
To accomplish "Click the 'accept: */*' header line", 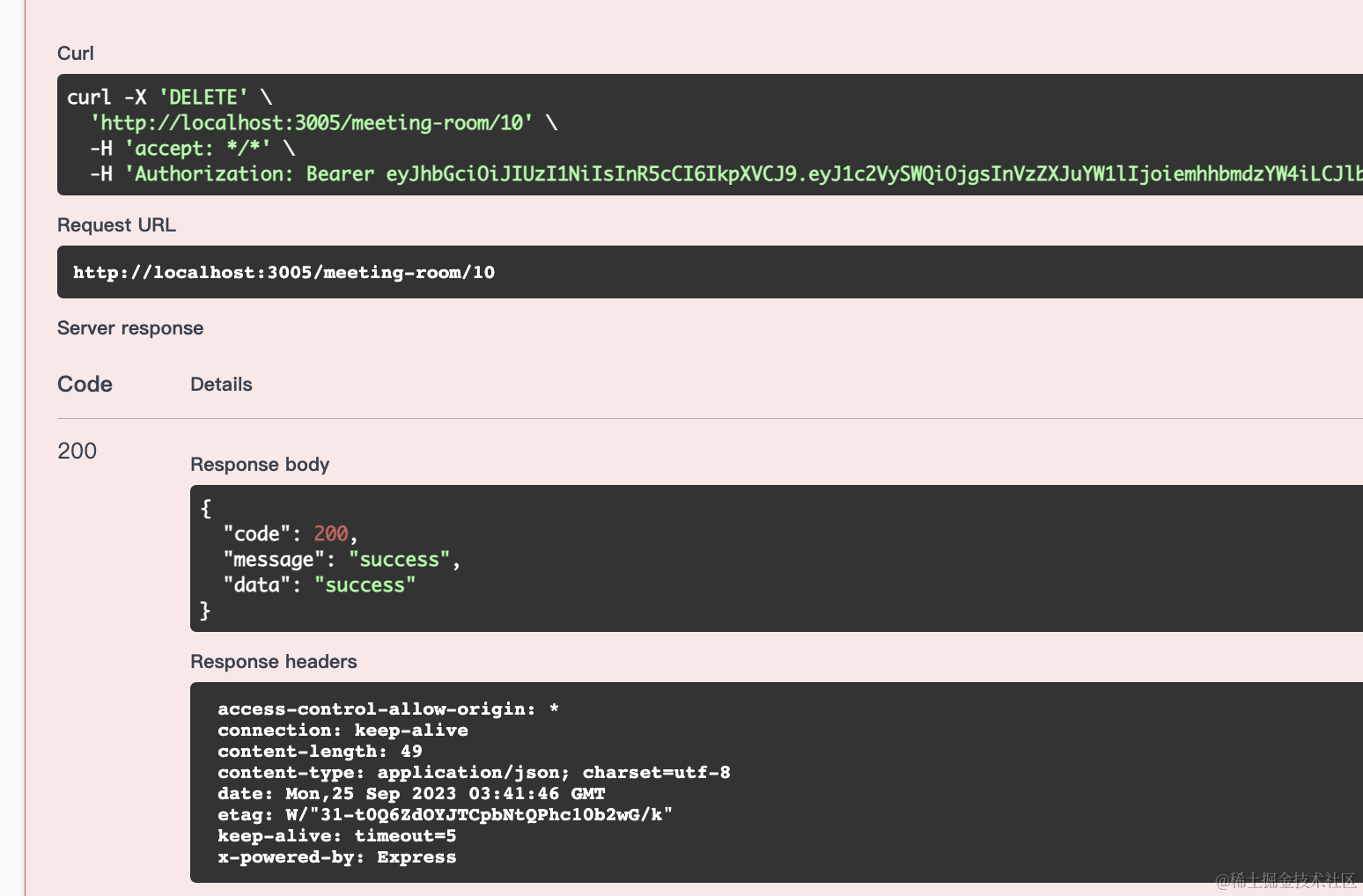I will pyautogui.click(x=197, y=148).
